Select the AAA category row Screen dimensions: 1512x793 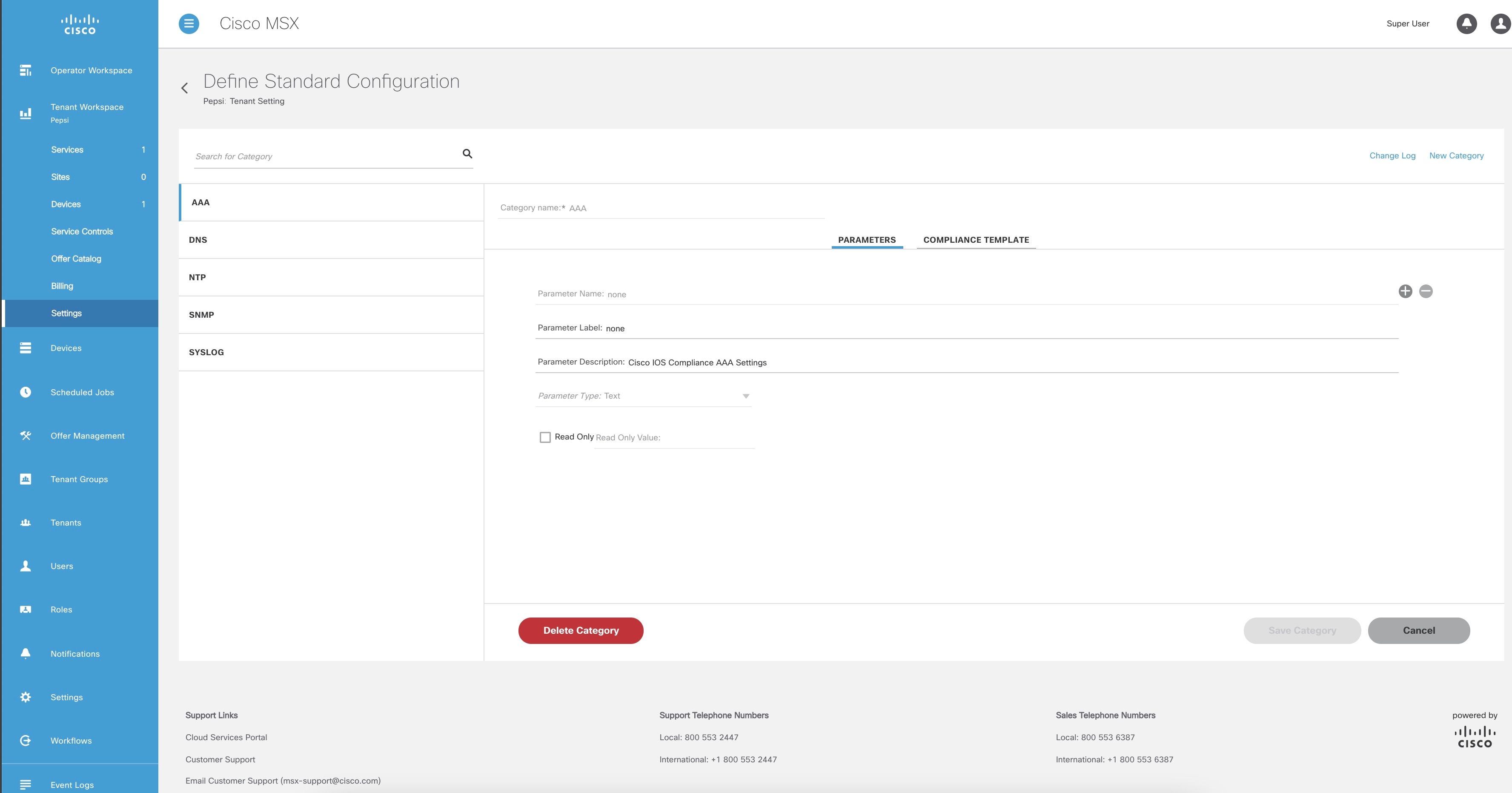coord(331,203)
